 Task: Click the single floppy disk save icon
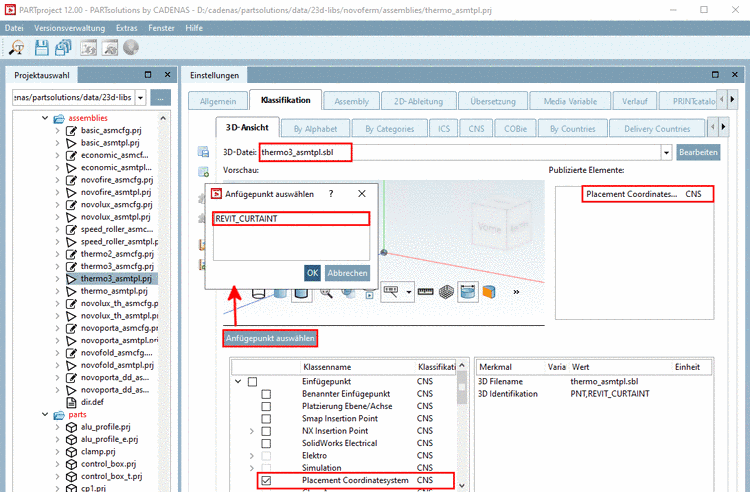coord(41,48)
